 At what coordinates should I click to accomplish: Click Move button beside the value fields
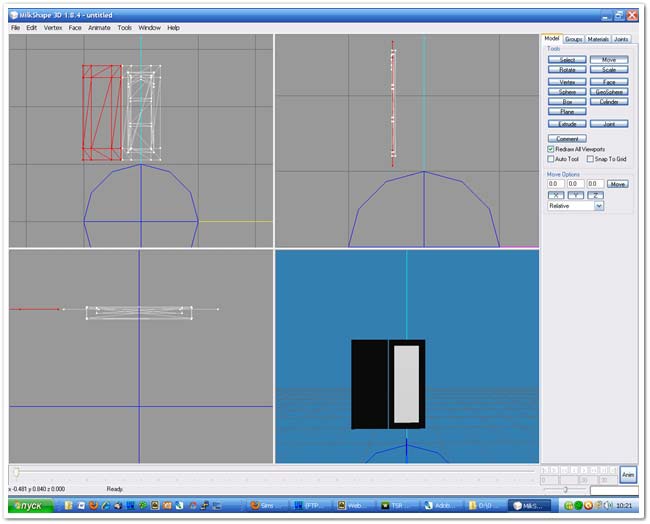(x=618, y=184)
